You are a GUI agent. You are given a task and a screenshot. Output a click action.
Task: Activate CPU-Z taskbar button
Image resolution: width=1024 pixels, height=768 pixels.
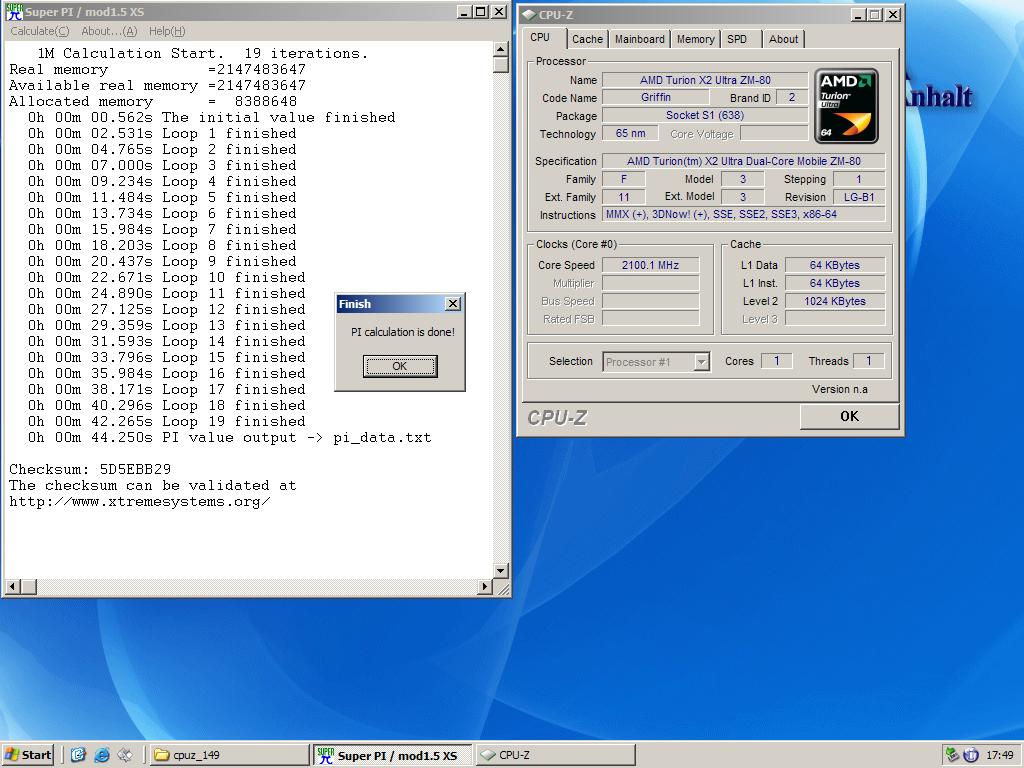[x=555, y=755]
